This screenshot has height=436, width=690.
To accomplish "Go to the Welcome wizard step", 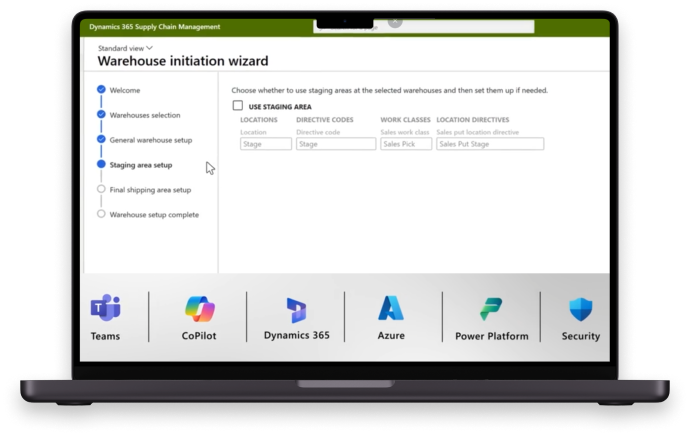I will pyautogui.click(x=125, y=90).
